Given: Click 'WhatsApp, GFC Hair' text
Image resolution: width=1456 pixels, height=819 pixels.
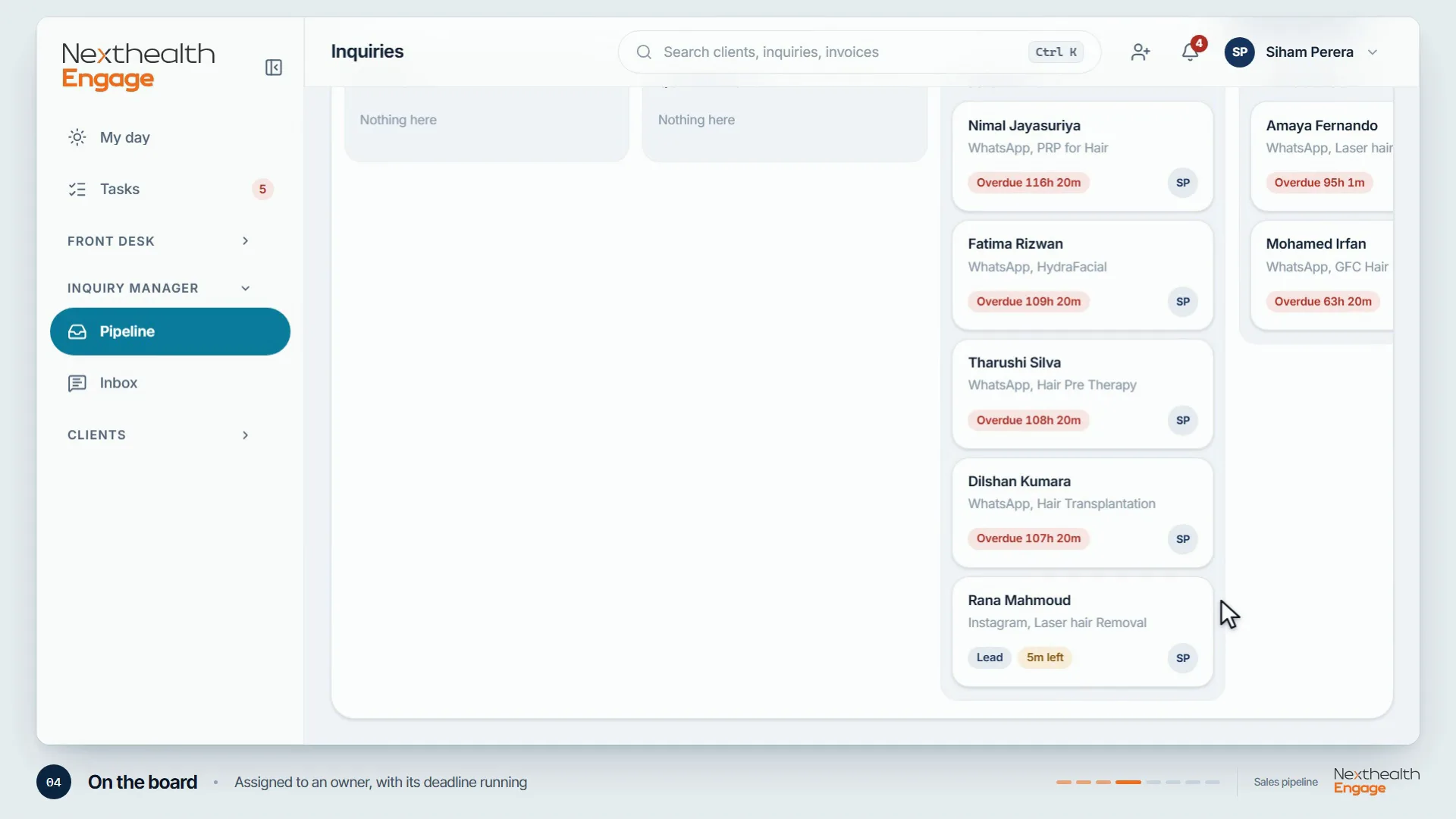Looking at the screenshot, I should click(1327, 267).
